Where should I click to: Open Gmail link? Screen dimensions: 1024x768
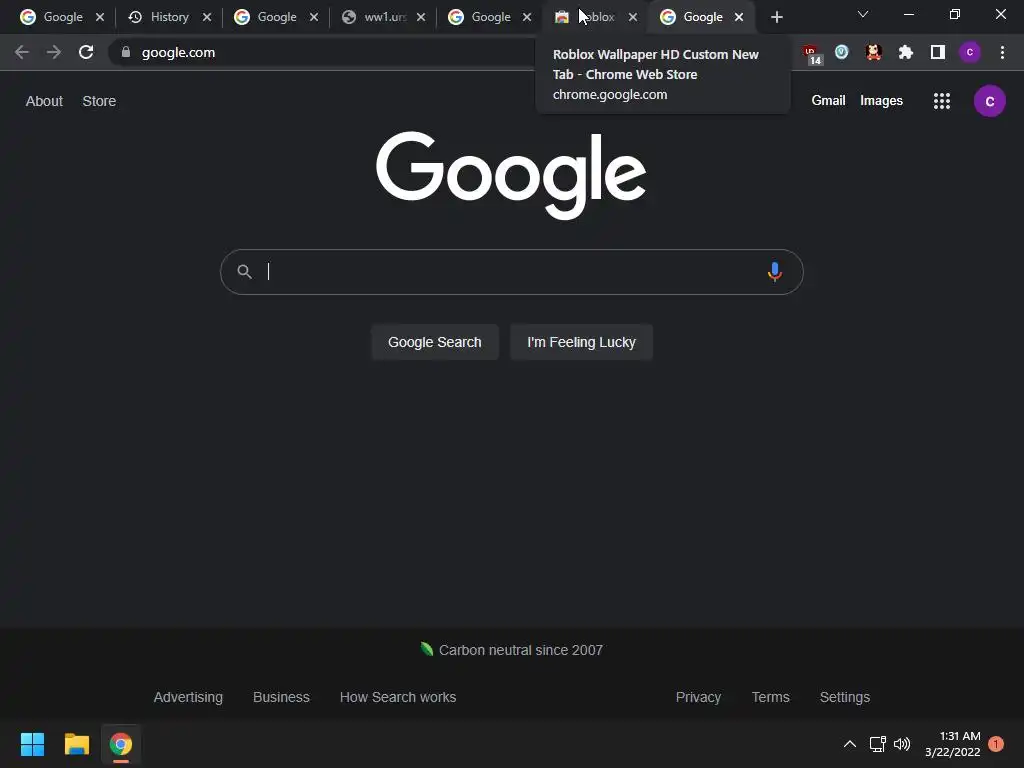pyautogui.click(x=828, y=101)
